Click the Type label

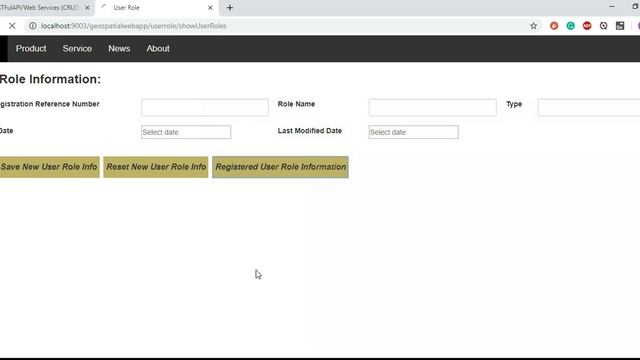tap(514, 104)
